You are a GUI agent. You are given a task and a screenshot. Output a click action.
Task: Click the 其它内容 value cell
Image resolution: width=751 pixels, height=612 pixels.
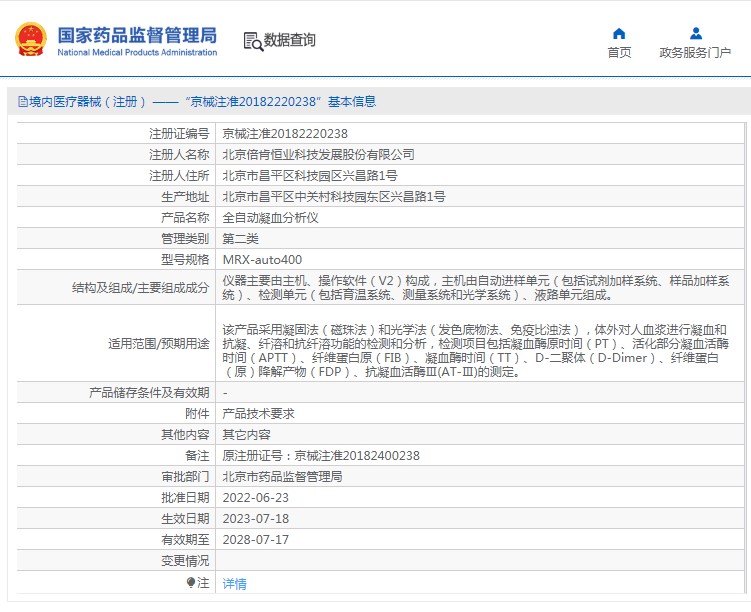[247, 435]
